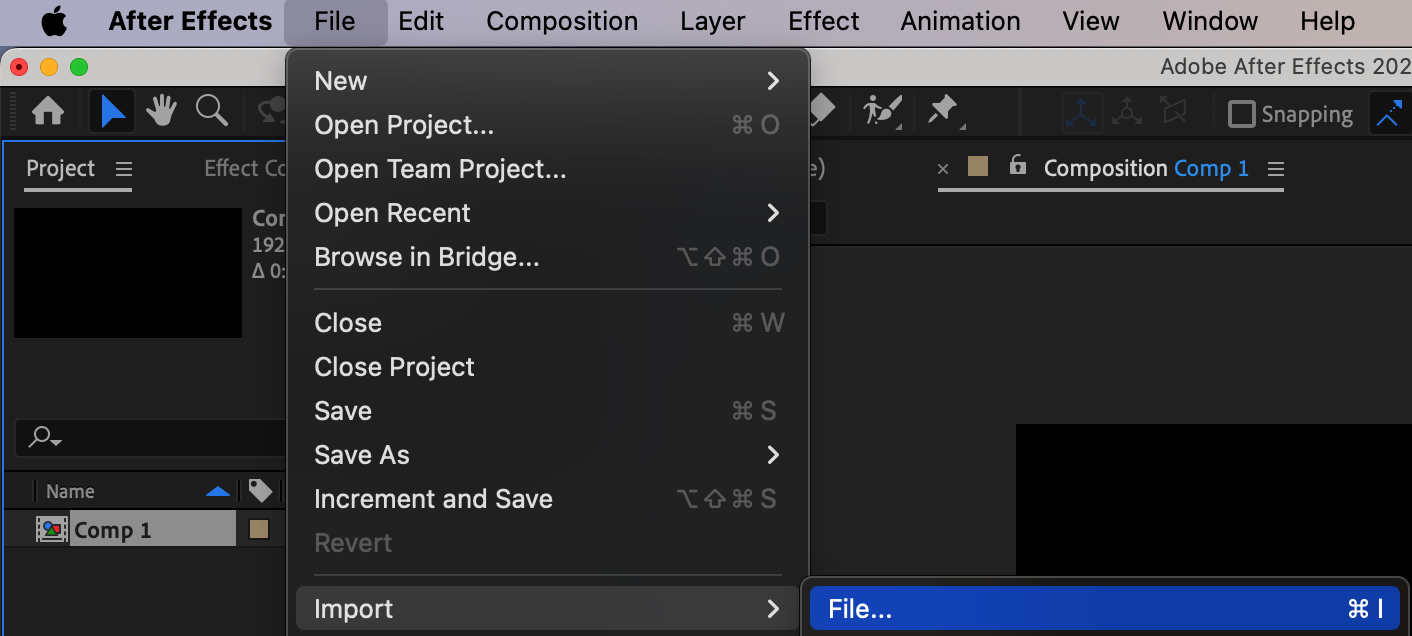
Task: Open the Composition menu in menu bar
Action: tap(562, 22)
